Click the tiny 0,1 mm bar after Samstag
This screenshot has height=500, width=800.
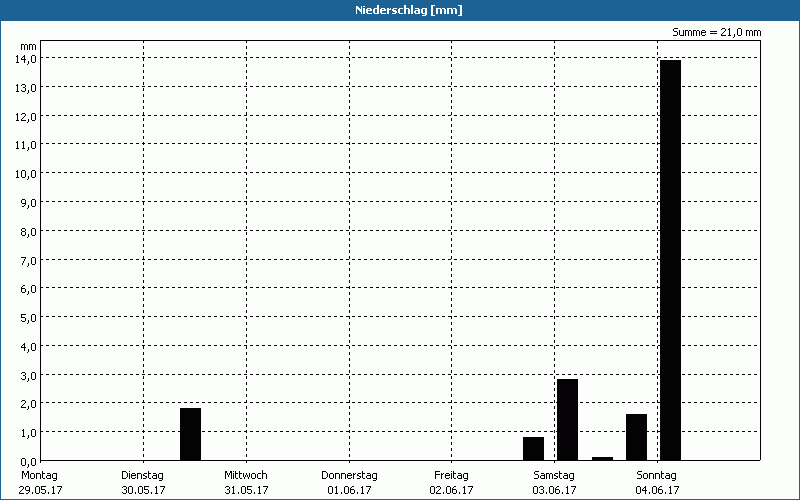tap(602, 459)
